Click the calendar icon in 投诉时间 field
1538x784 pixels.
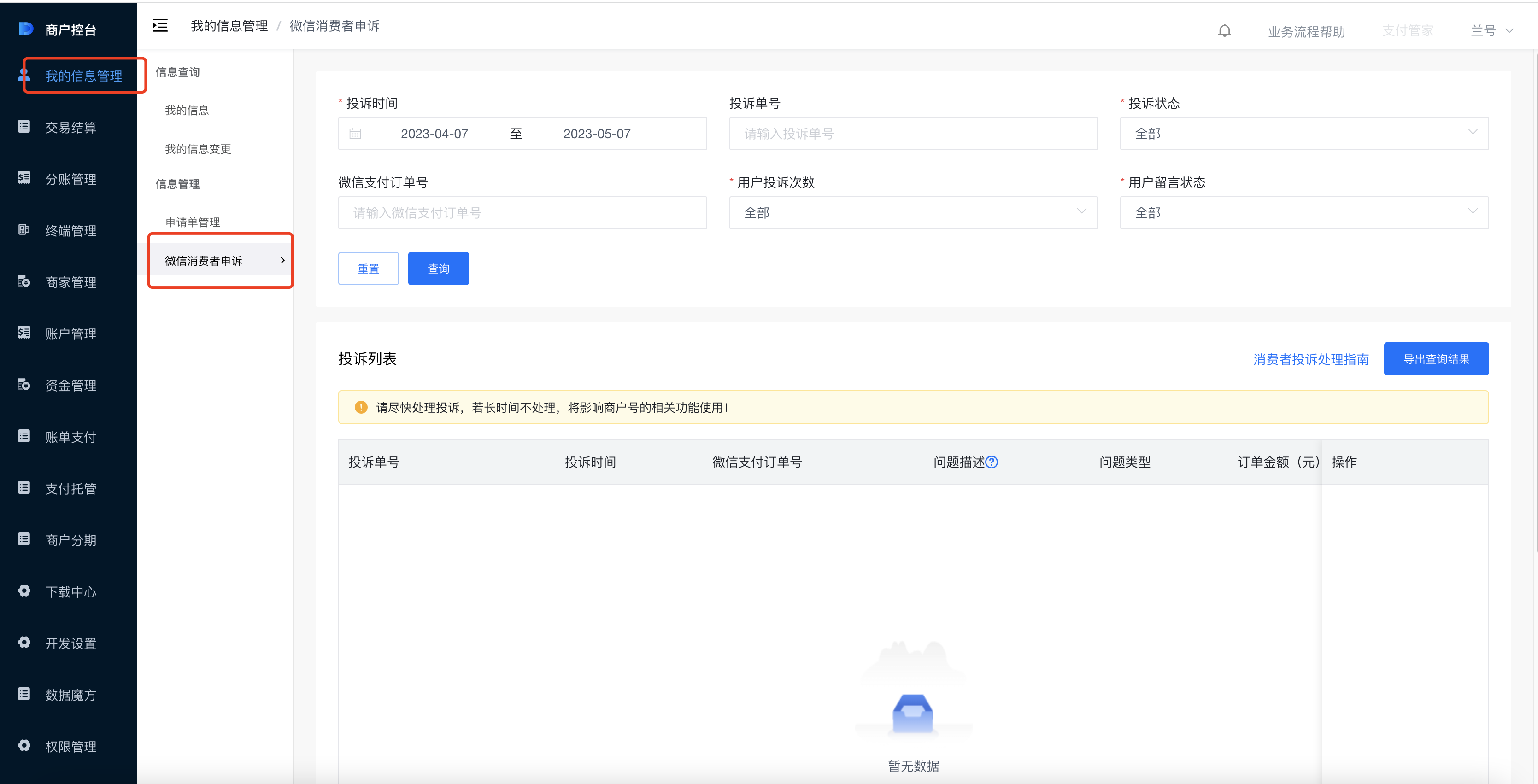click(356, 133)
